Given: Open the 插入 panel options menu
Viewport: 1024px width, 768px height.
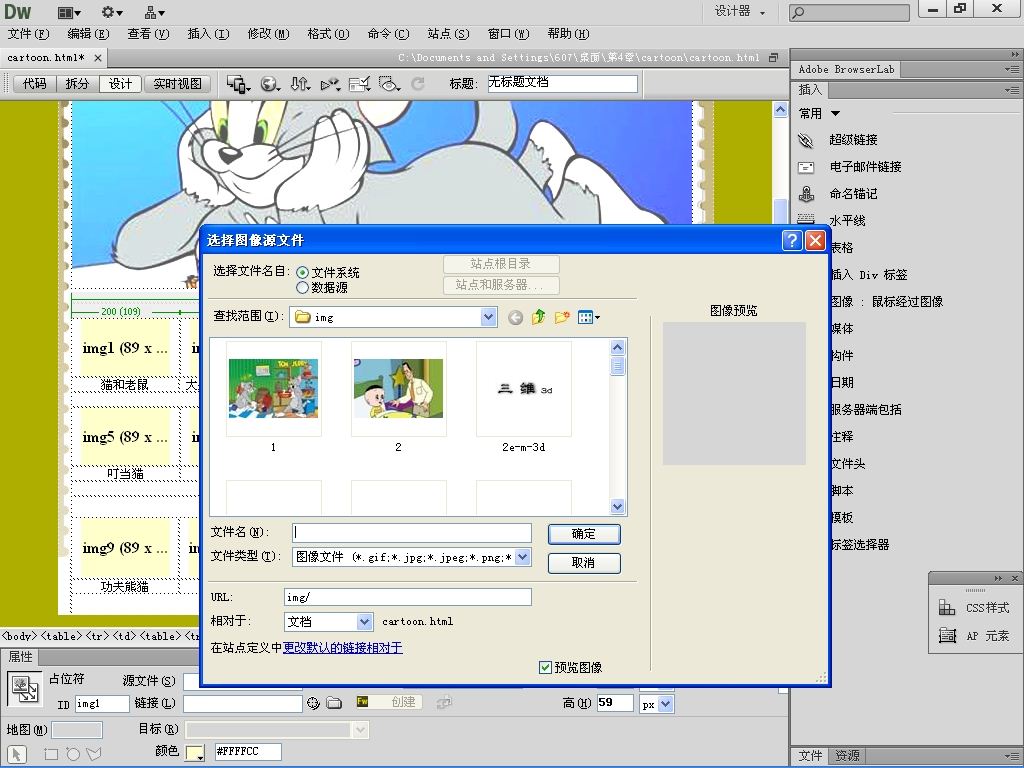Looking at the screenshot, I should click(x=1012, y=90).
